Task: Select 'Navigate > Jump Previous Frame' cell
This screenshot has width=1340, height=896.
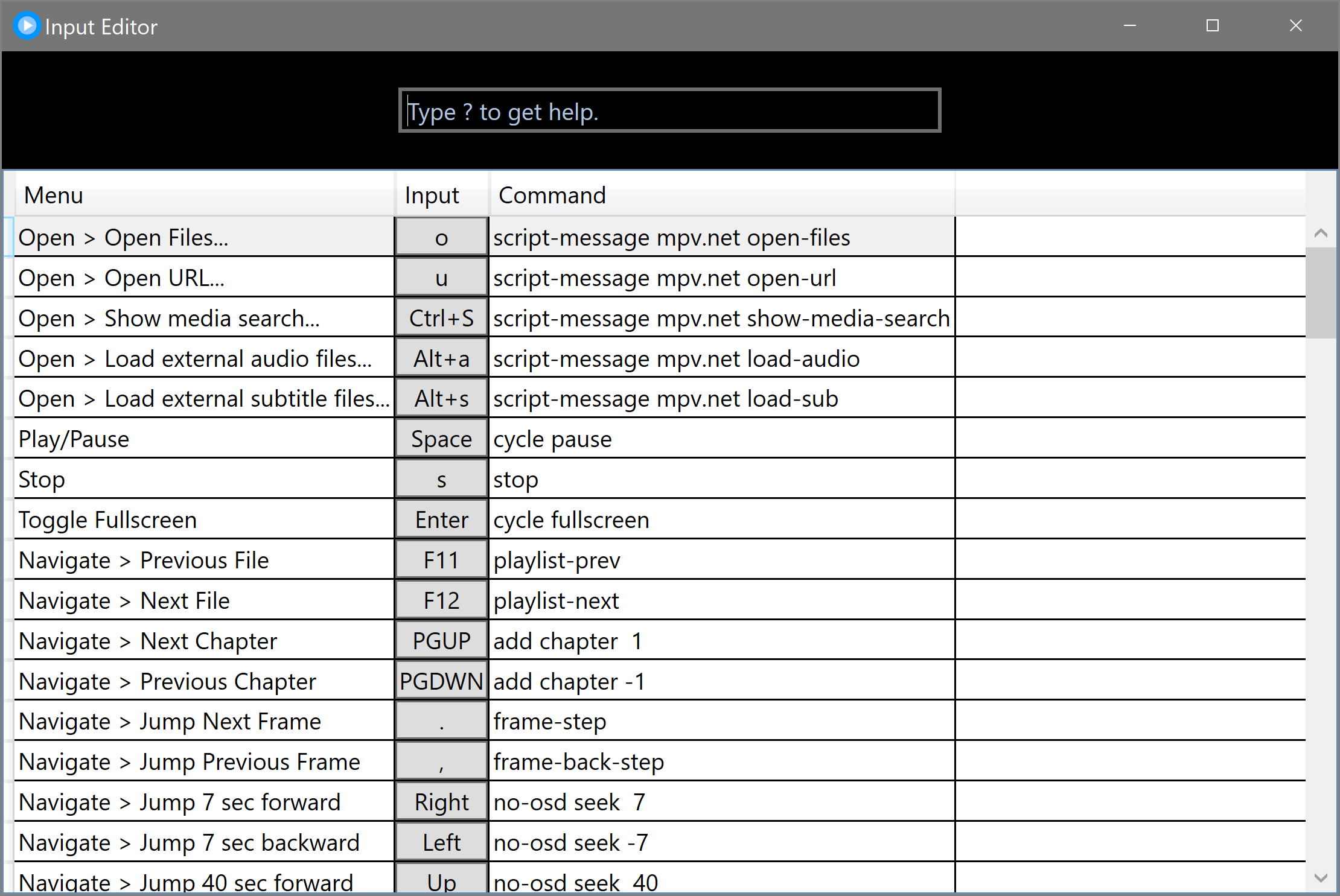Action: pyautogui.click(x=204, y=761)
